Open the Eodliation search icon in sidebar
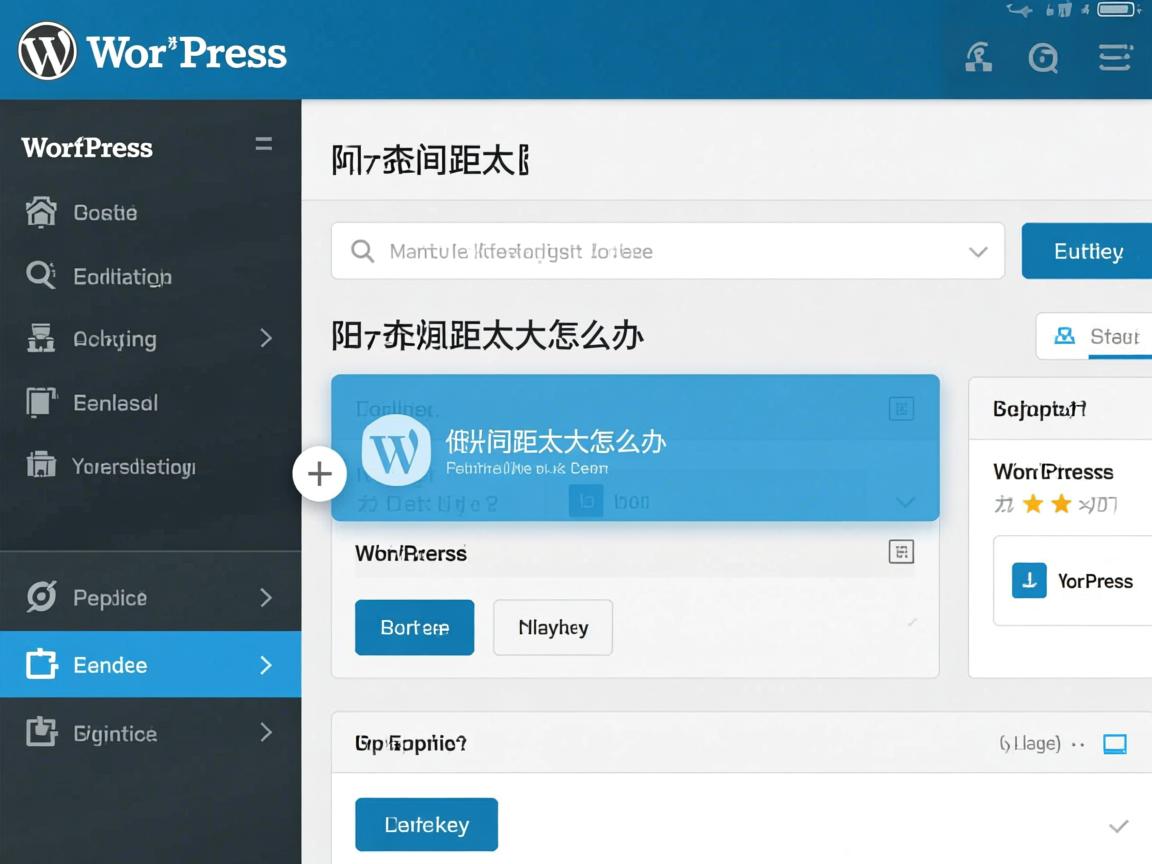This screenshot has height=864, width=1152. 41,276
